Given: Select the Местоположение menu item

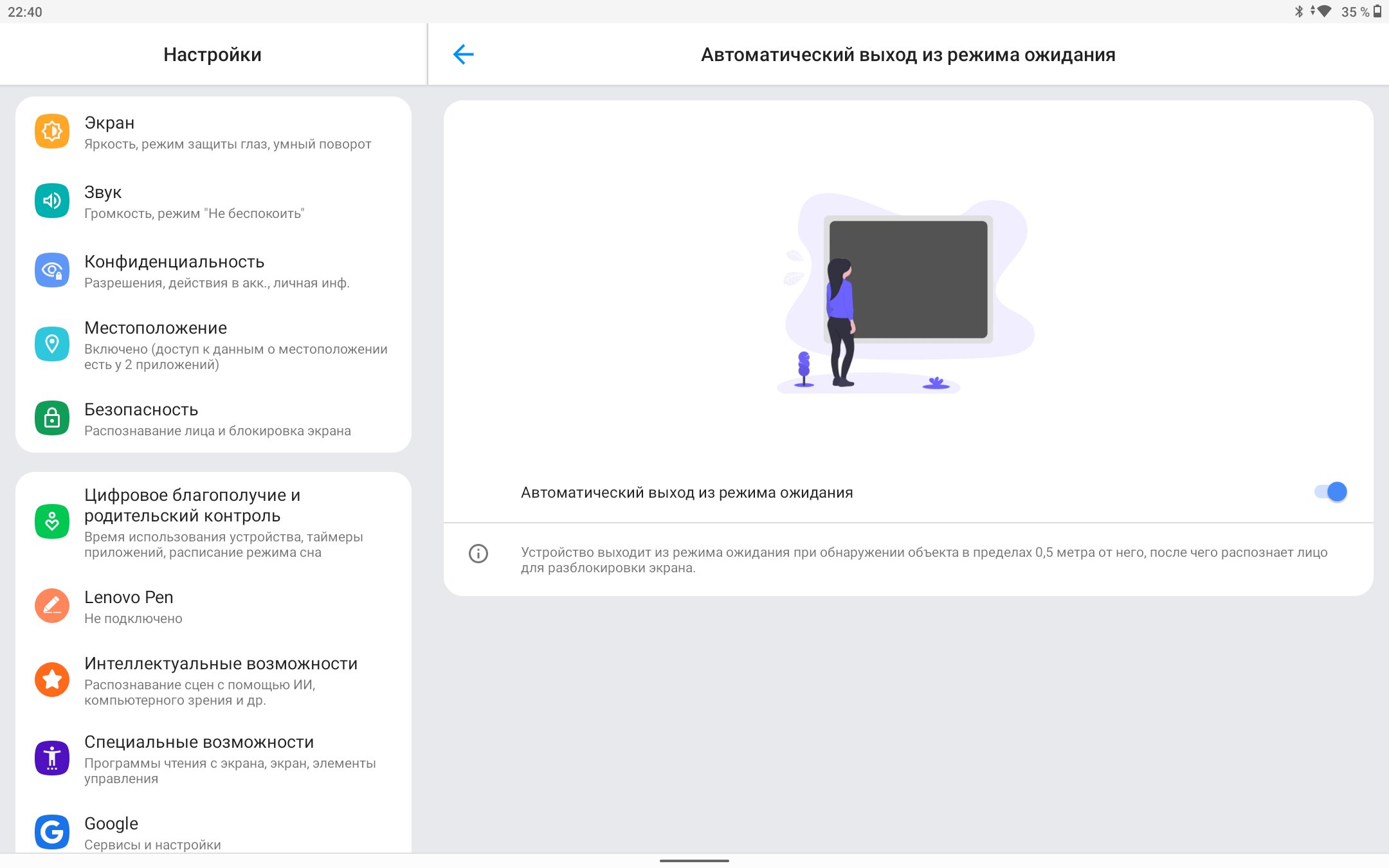Looking at the screenshot, I should 156,329.
